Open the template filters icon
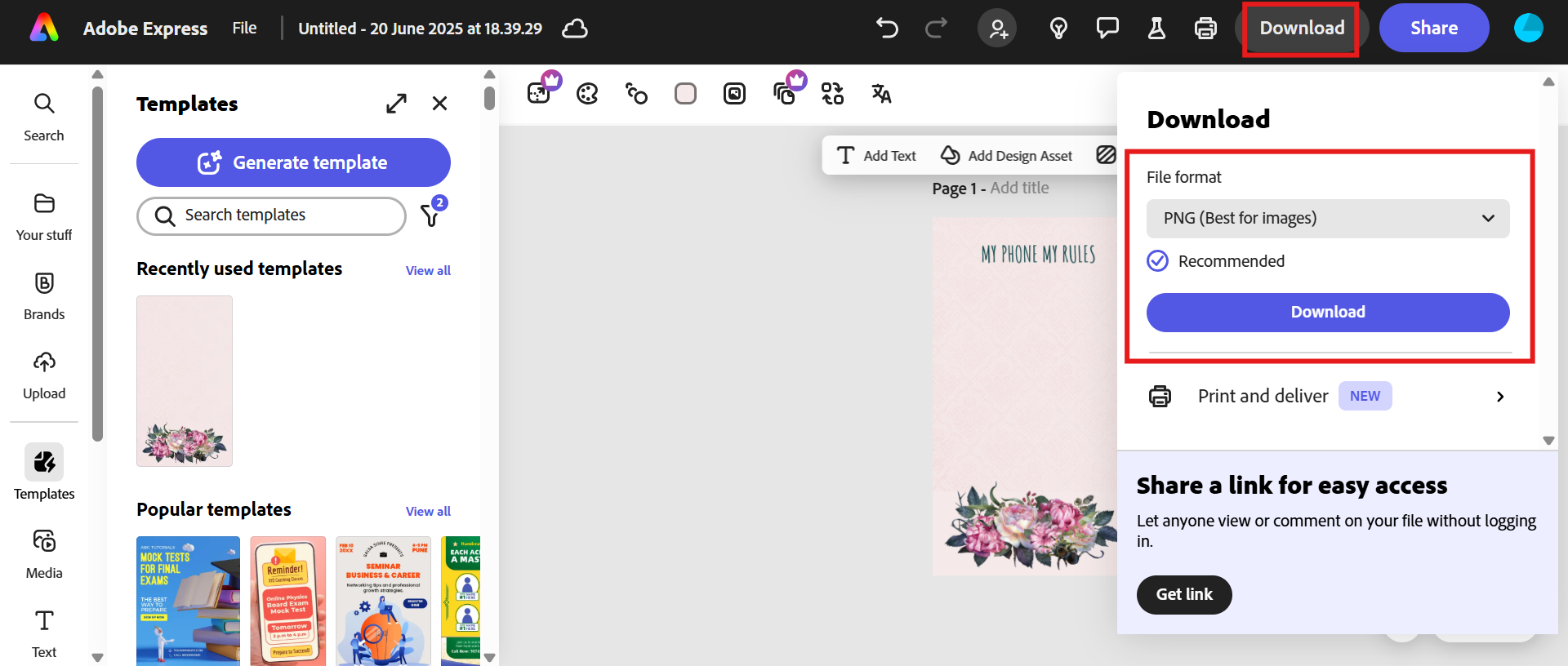The image size is (1568, 666). [x=431, y=214]
